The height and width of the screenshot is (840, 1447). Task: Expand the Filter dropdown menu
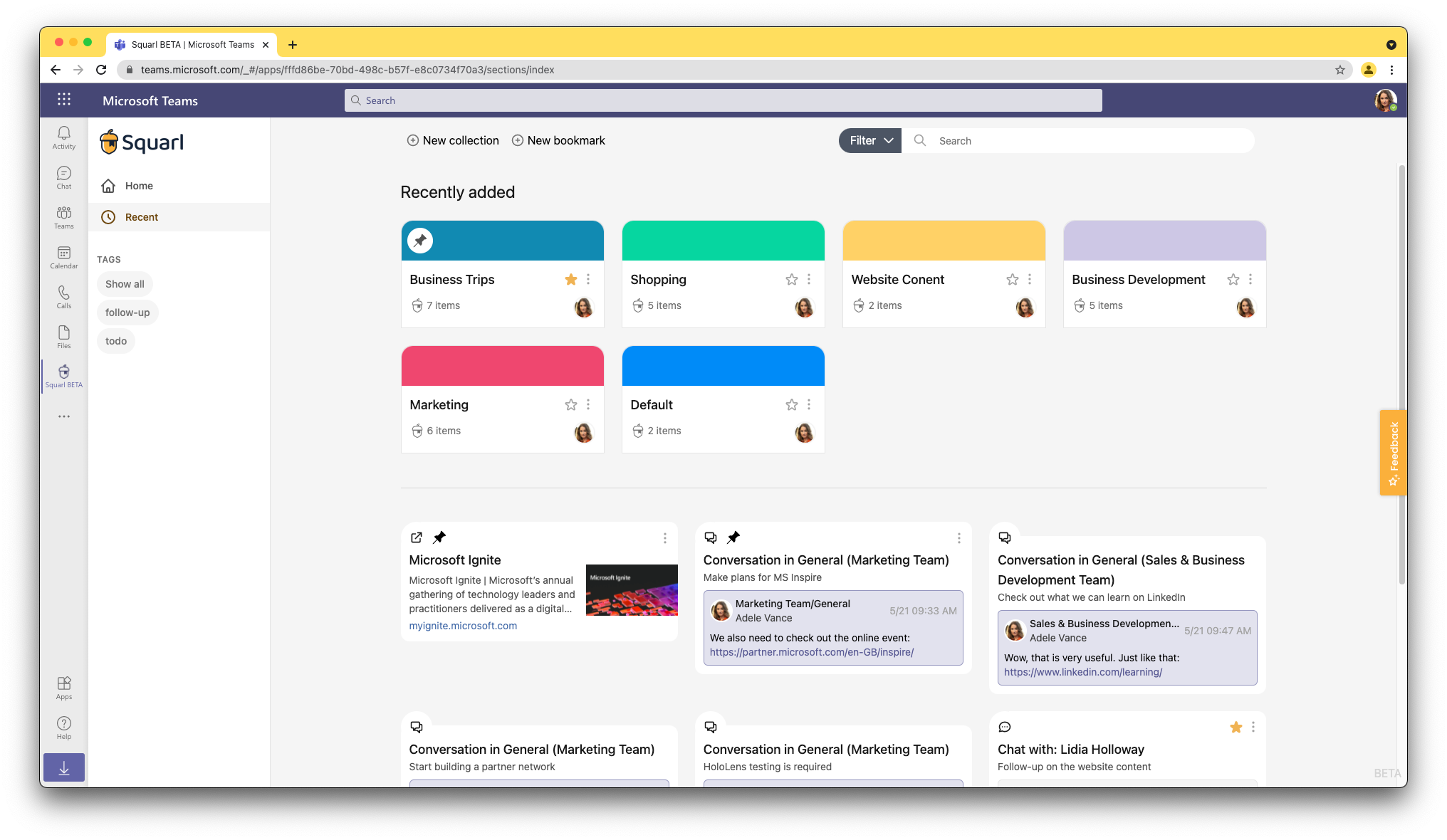[868, 140]
